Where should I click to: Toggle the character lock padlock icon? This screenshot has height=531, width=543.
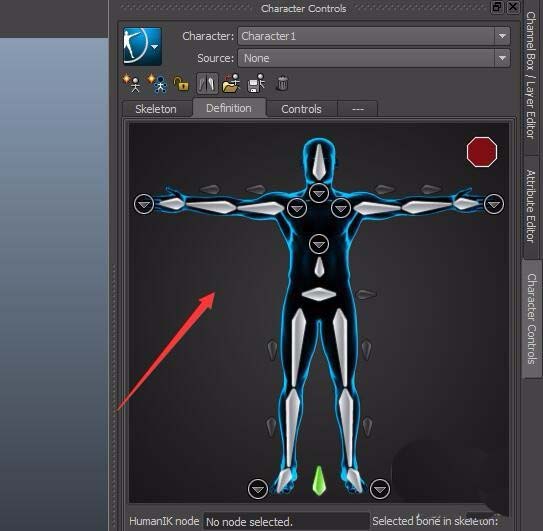(x=181, y=83)
